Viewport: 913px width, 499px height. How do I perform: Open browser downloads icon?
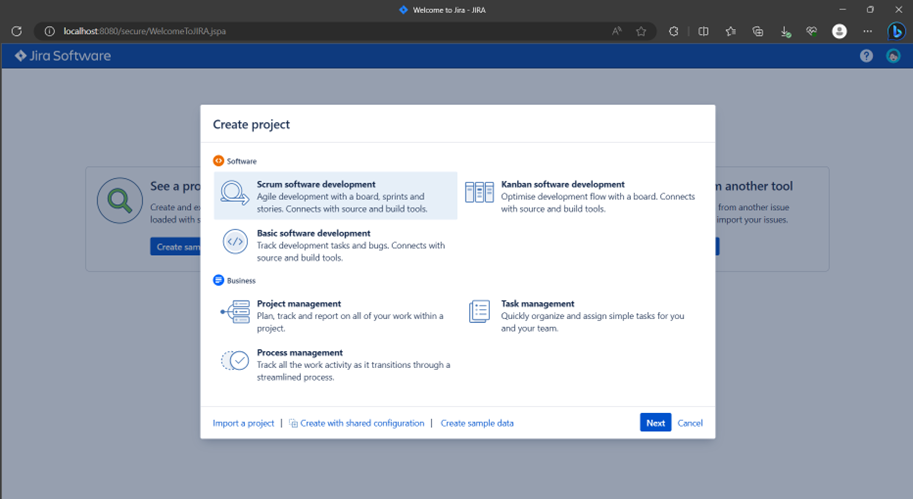[x=785, y=31]
